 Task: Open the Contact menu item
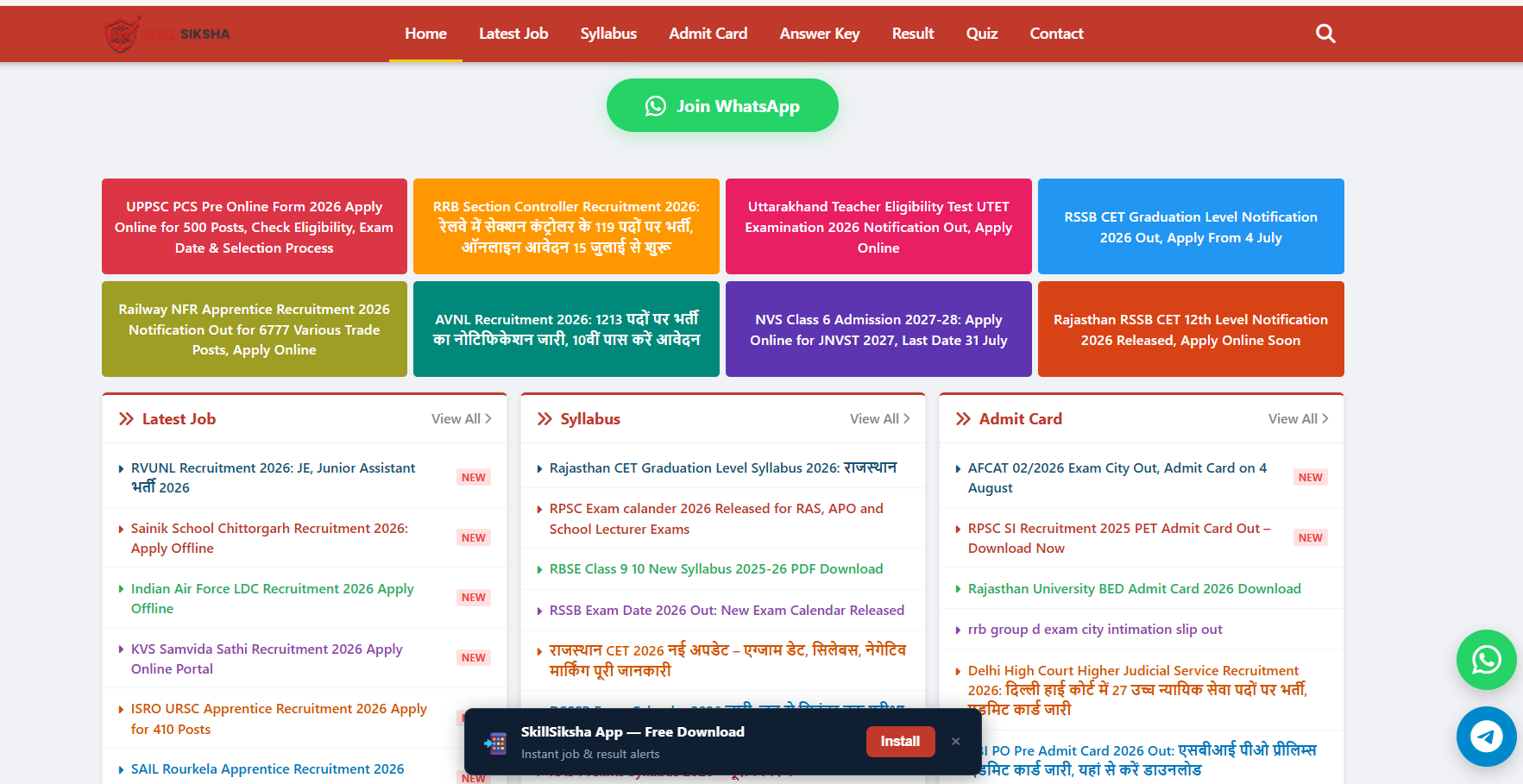1056,34
